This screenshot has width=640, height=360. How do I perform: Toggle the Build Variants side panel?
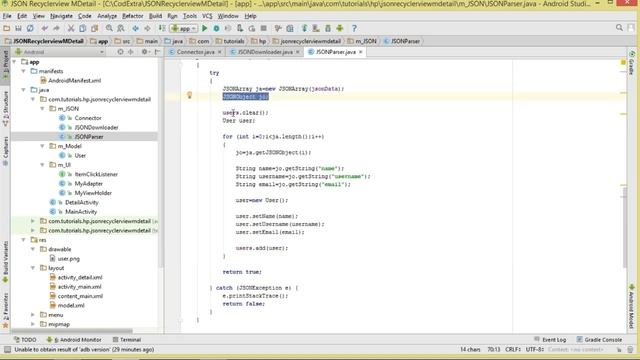pyautogui.click(x=5, y=261)
